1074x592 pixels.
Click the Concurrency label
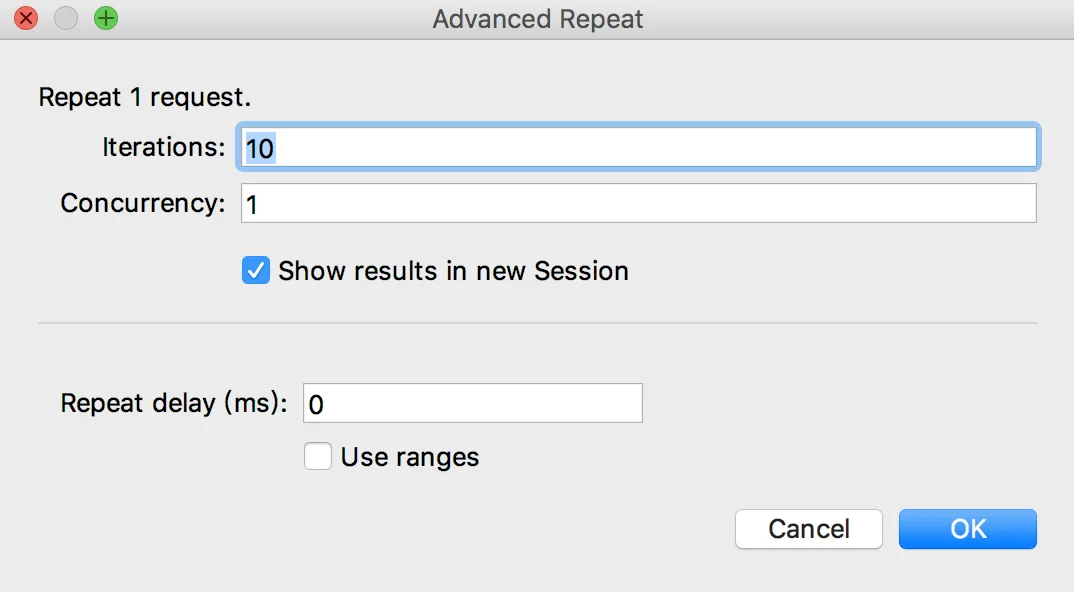point(142,203)
